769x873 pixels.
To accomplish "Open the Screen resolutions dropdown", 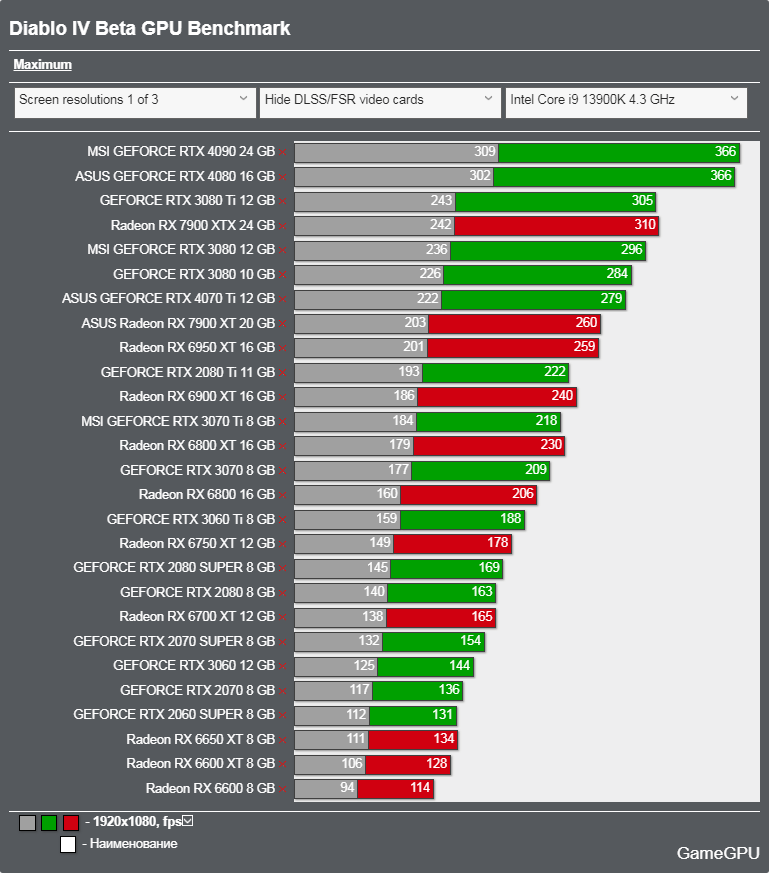I will point(134,100).
